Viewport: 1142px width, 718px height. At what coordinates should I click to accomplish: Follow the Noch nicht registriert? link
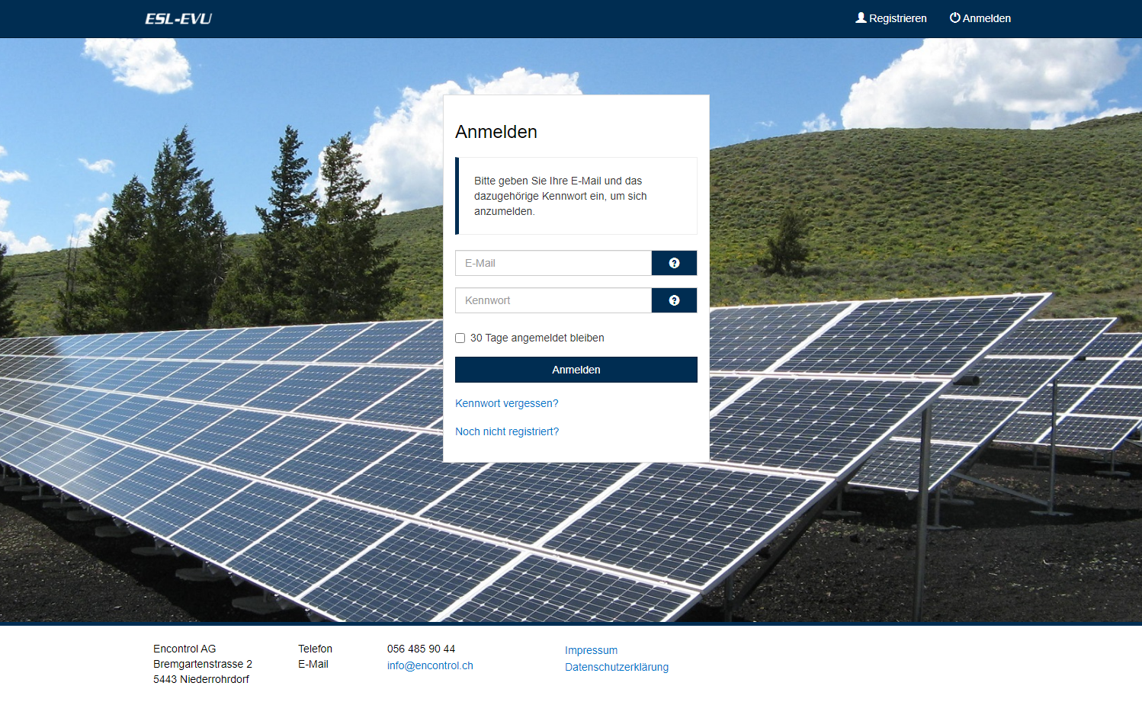click(x=507, y=431)
